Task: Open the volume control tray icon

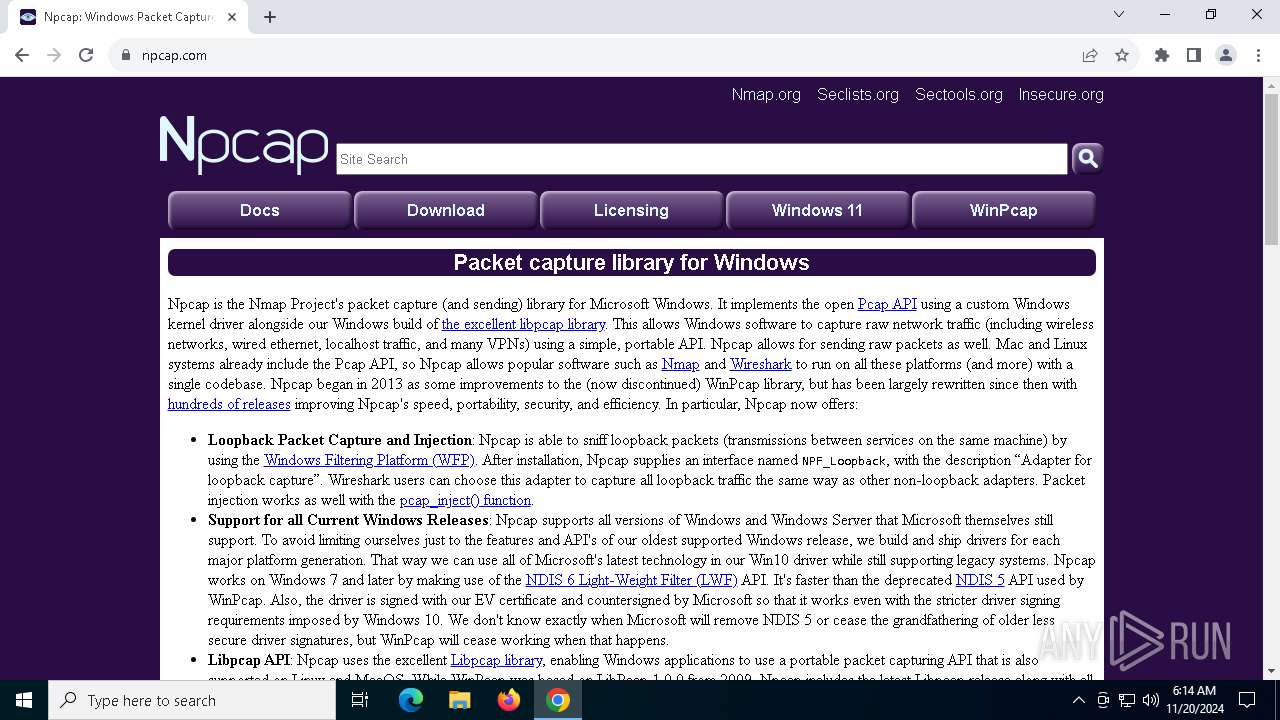Action: point(1151,700)
